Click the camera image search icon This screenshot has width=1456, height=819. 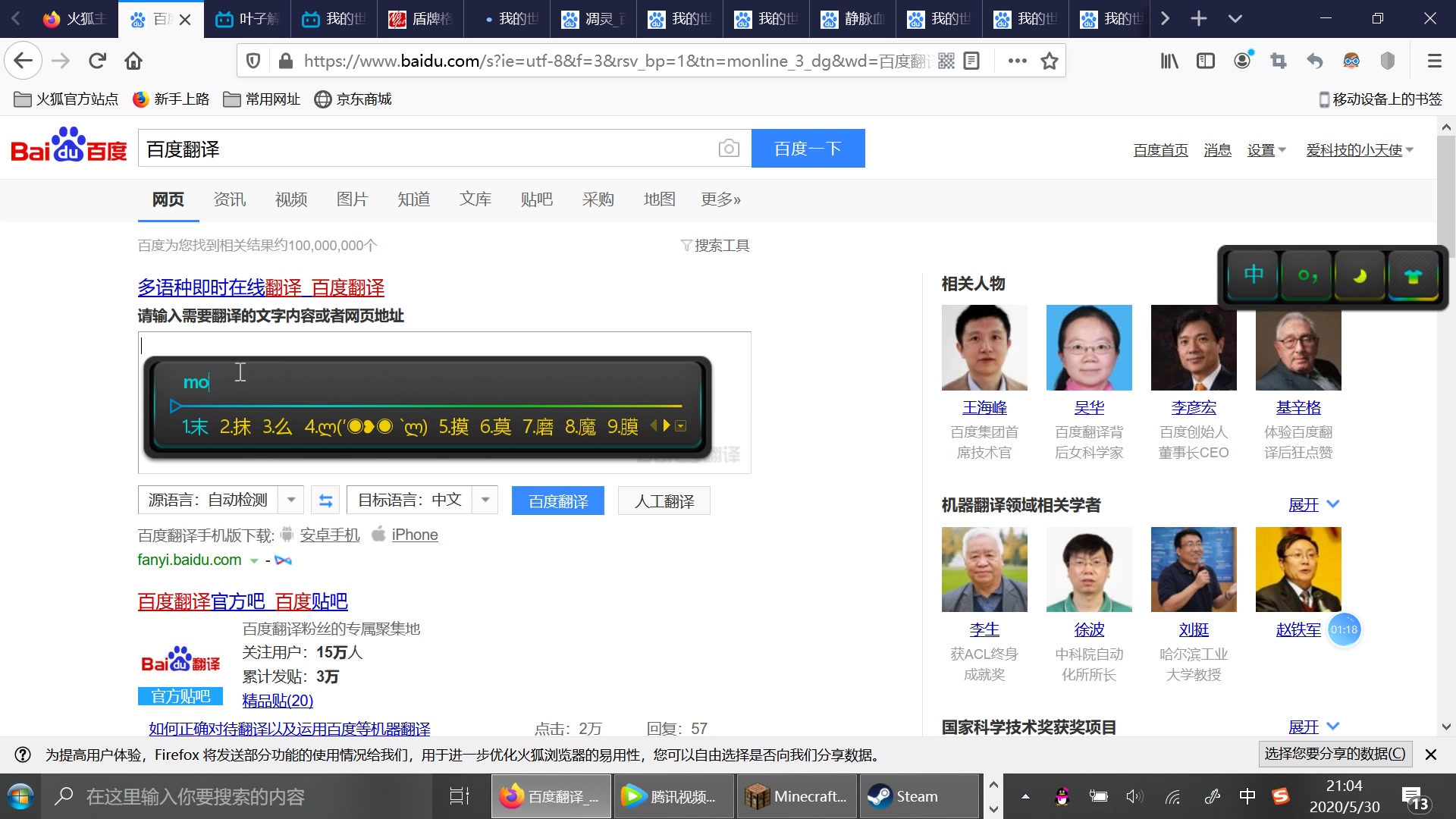tap(729, 149)
